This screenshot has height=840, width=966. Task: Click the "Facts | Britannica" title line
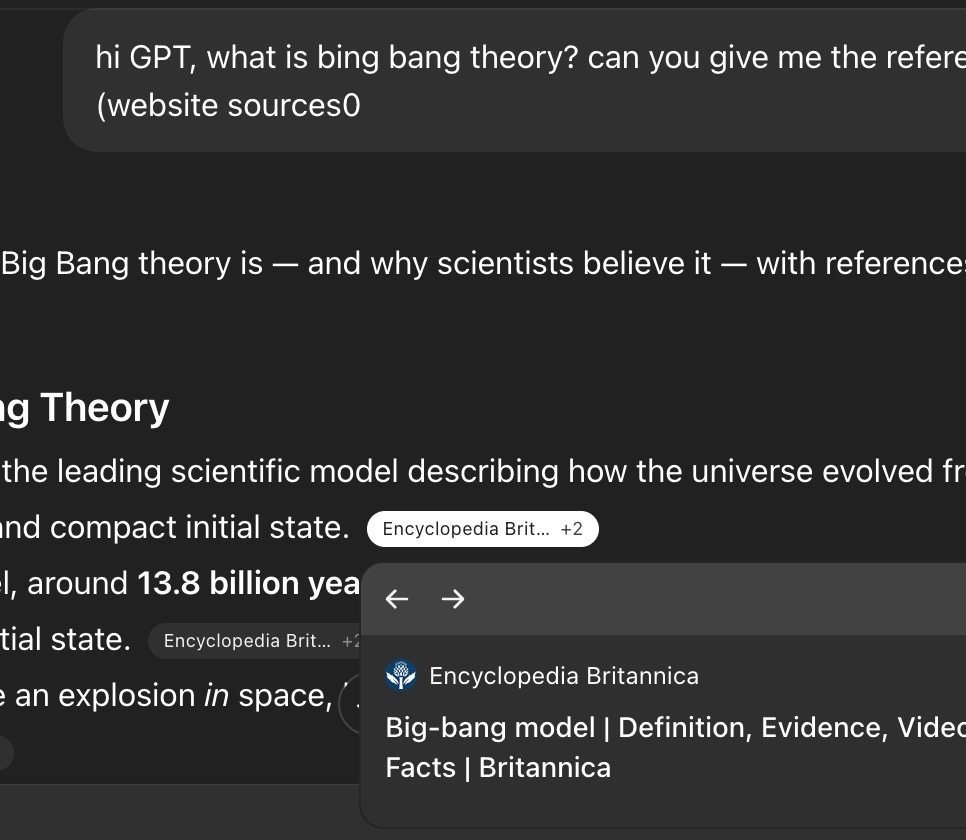pos(498,767)
